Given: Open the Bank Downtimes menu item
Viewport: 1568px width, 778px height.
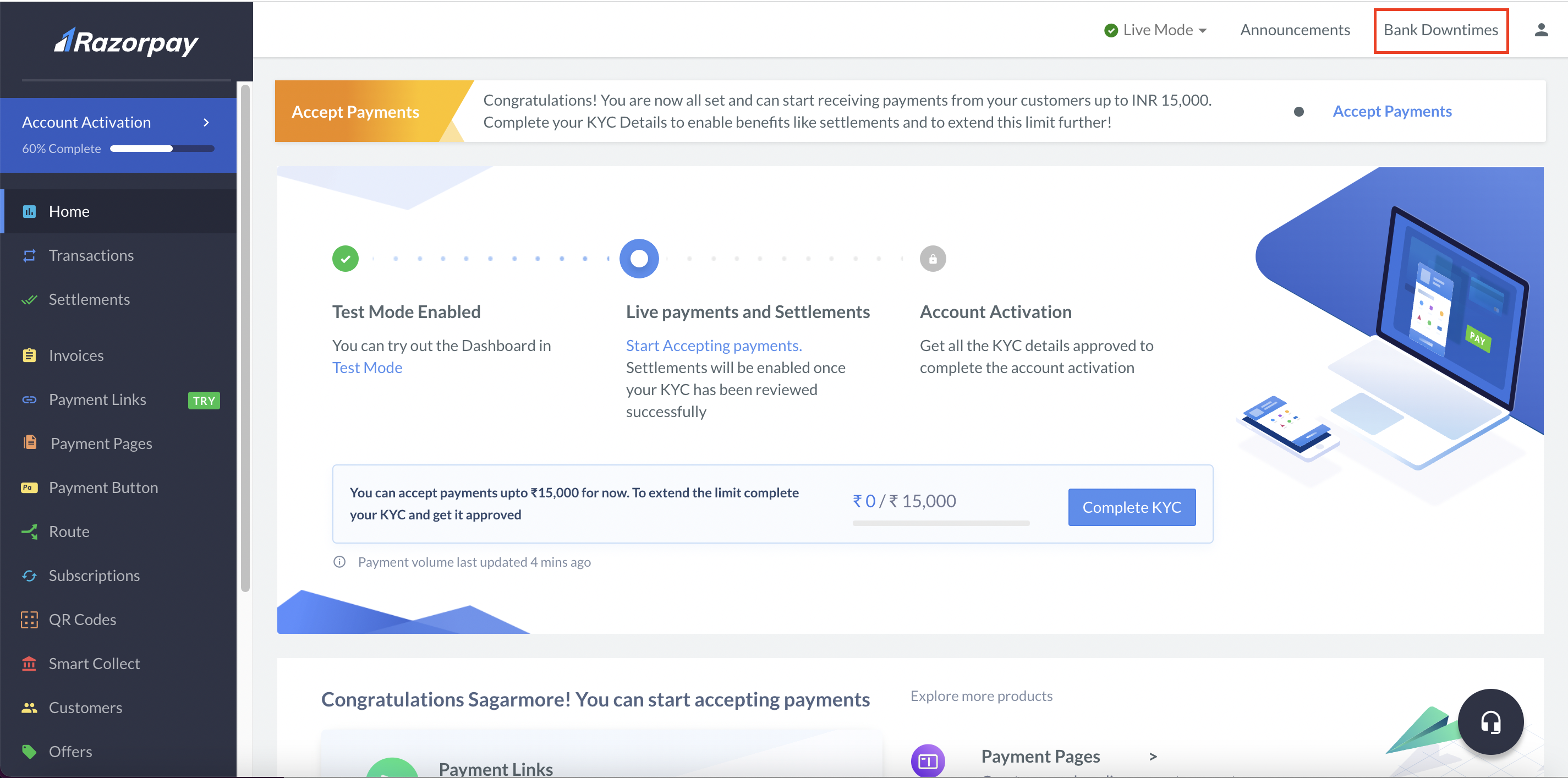Looking at the screenshot, I should click(1441, 29).
